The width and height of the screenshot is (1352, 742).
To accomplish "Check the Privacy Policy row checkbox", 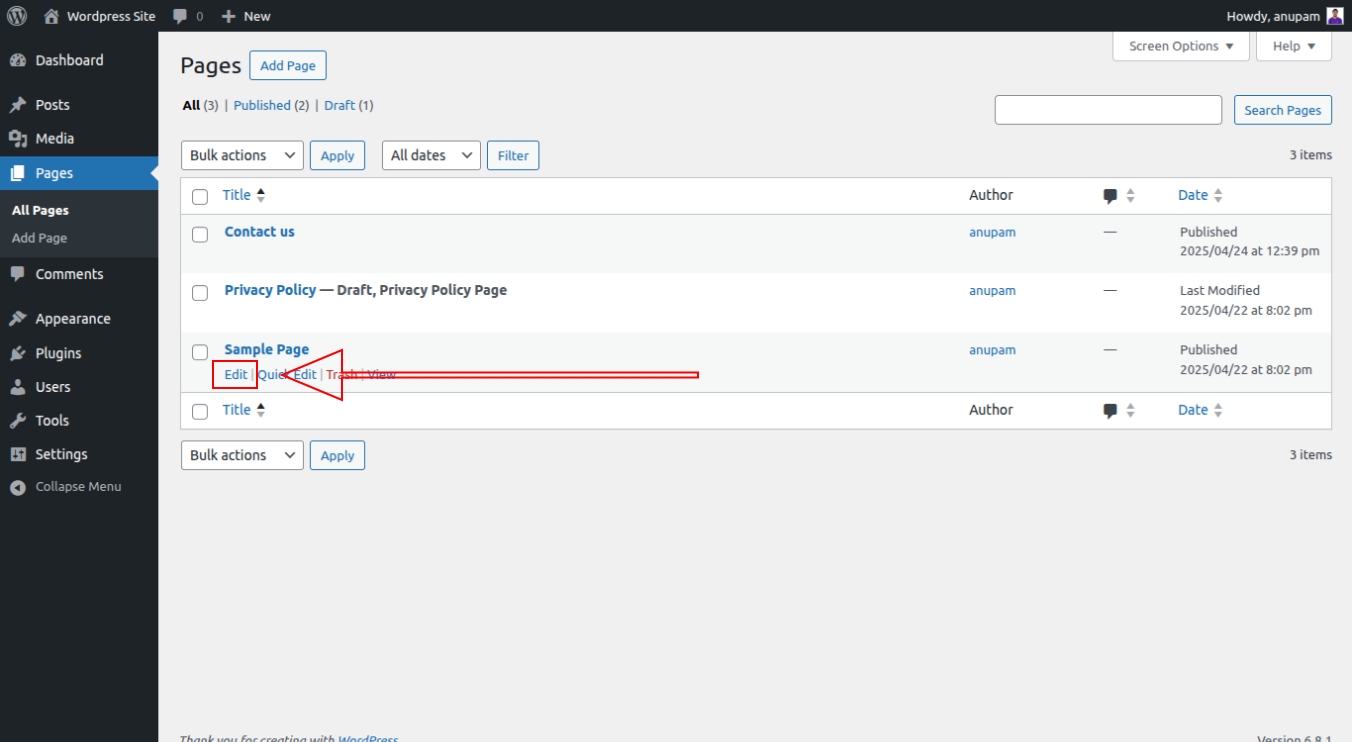I will (x=200, y=293).
